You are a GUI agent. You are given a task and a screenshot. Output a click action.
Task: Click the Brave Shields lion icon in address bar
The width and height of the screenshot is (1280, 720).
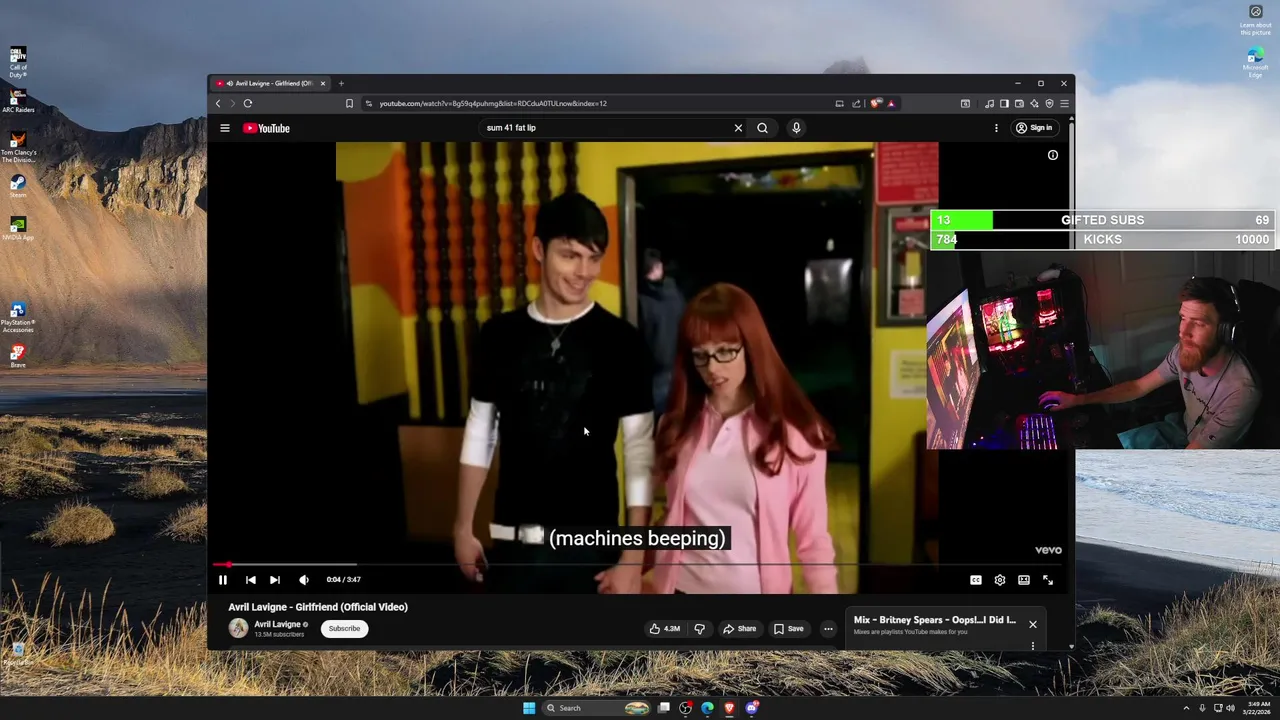pos(876,103)
